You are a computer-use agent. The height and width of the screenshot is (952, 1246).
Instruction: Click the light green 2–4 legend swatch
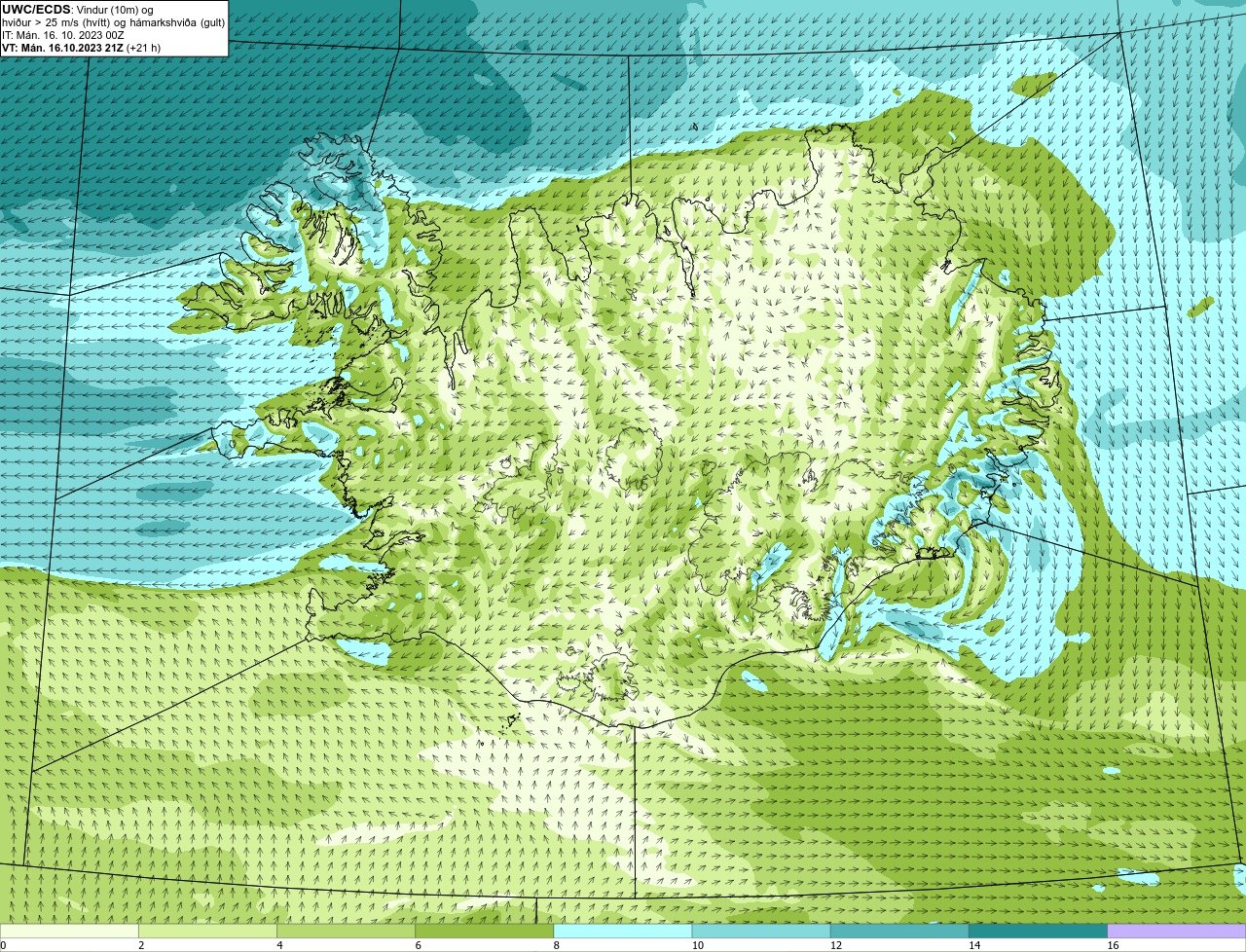[207, 932]
